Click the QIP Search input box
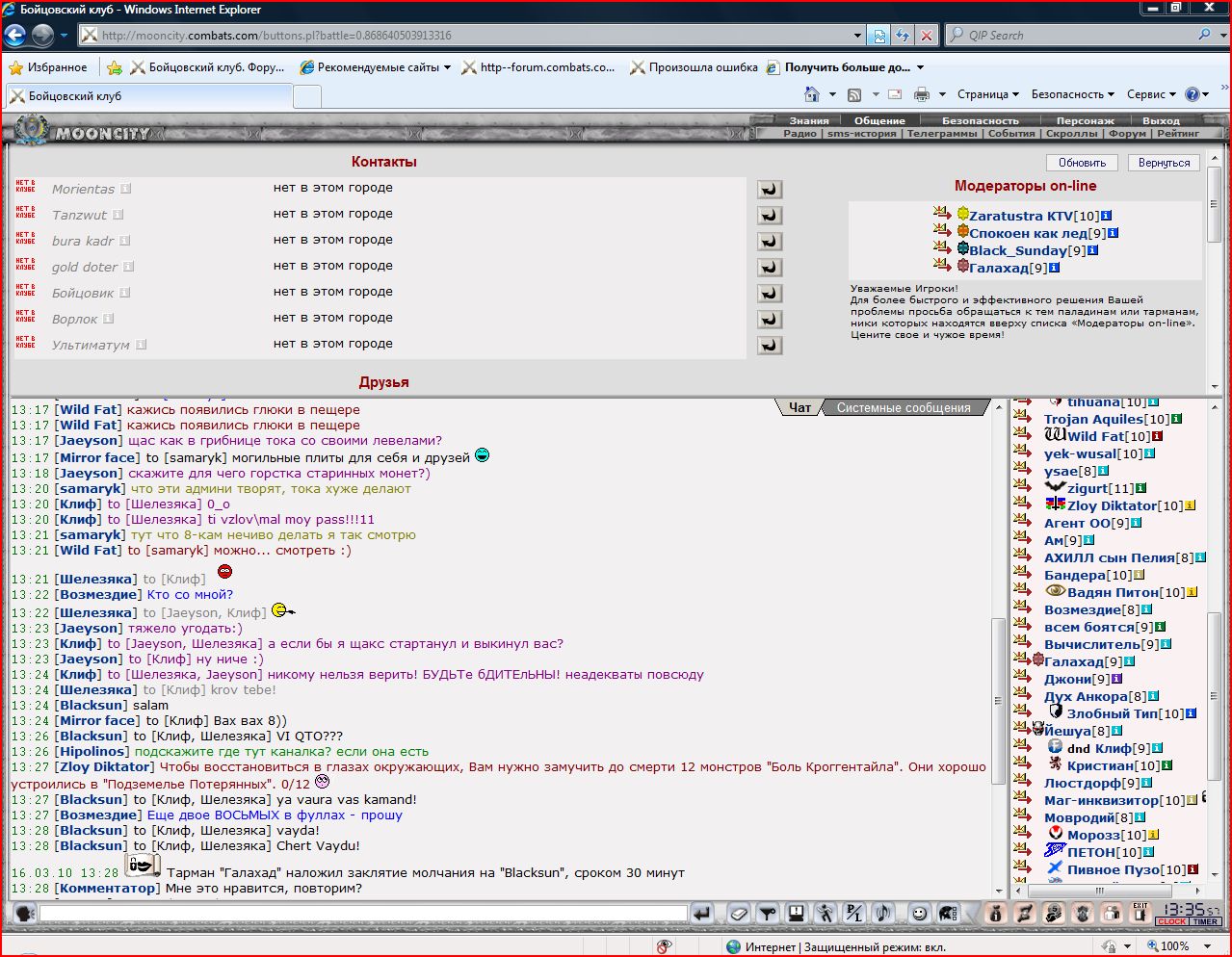 click(1071, 35)
